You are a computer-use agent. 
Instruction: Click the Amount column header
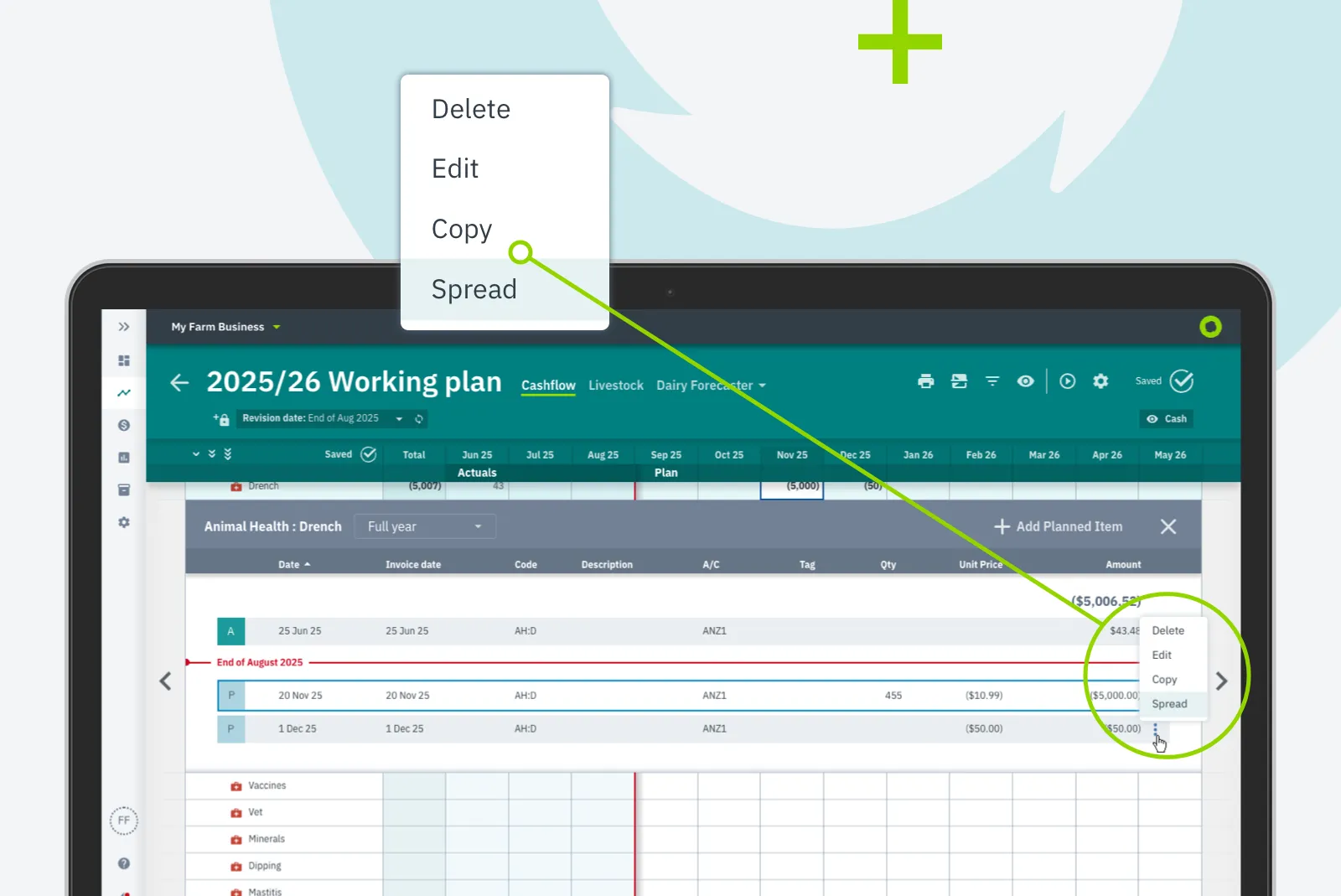1123,565
